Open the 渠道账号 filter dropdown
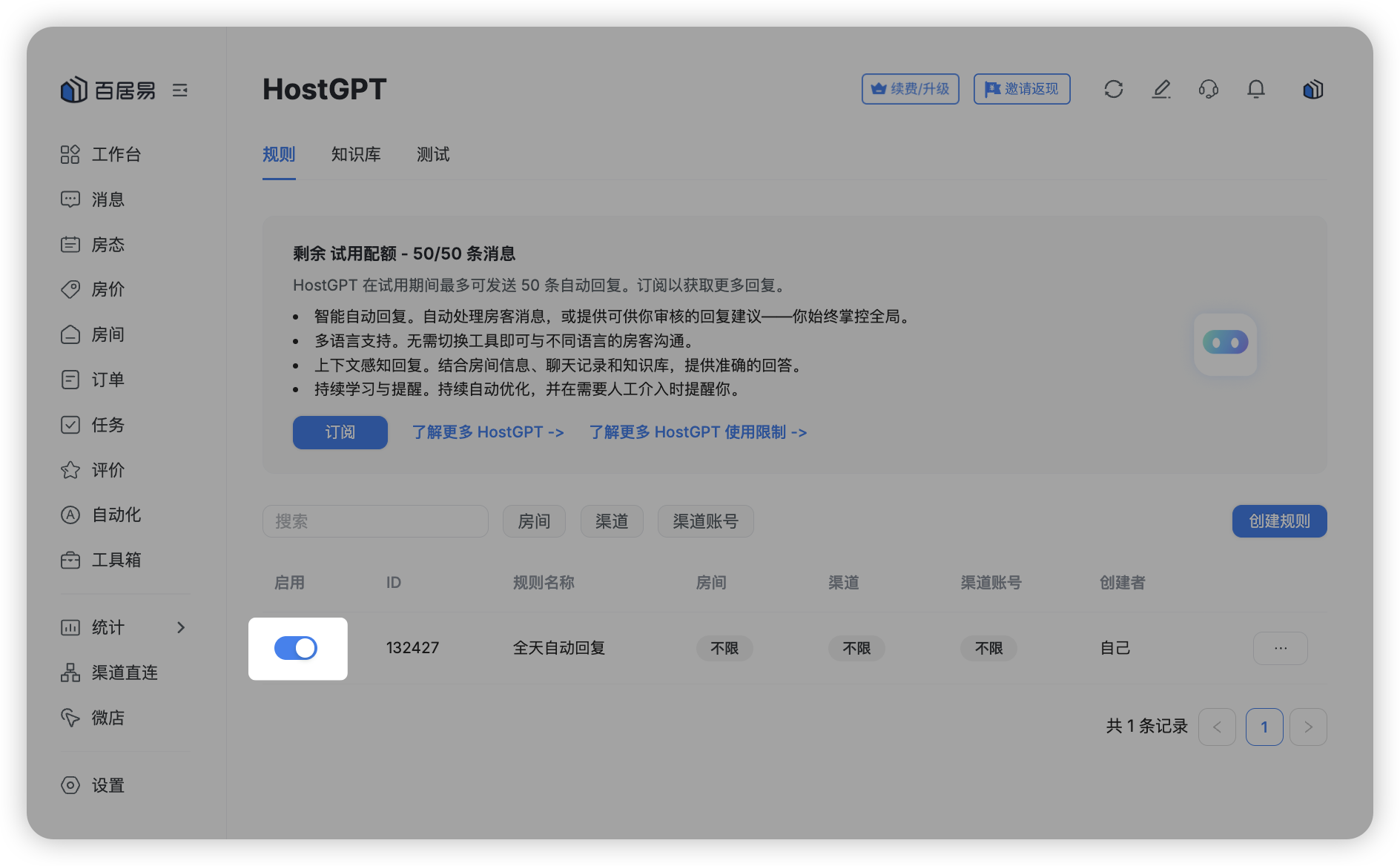Viewport: 1400px width, 866px height. (705, 521)
